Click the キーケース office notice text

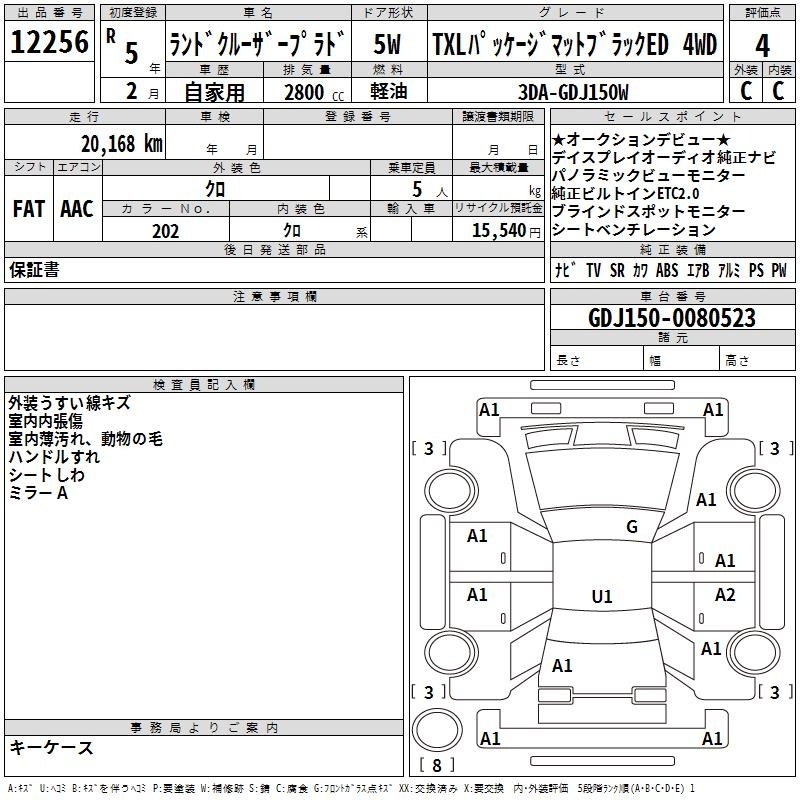coord(51,748)
